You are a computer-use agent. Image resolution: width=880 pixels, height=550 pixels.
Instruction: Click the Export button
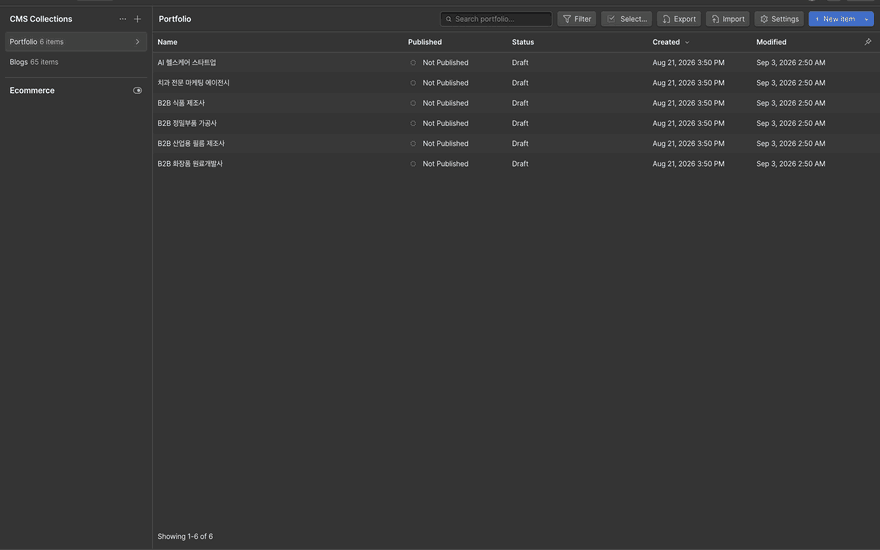point(679,19)
